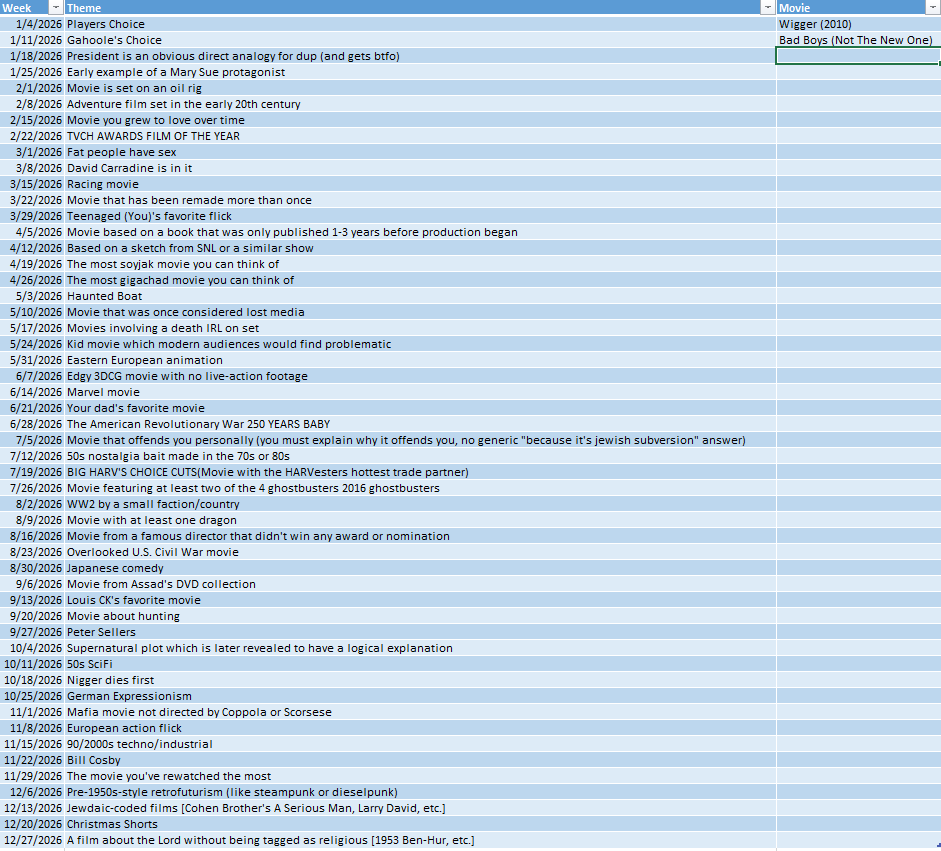The width and height of the screenshot is (941, 851).
Task: Click the empty Movie cell in Christmas Shorts row
Action: tap(857, 824)
